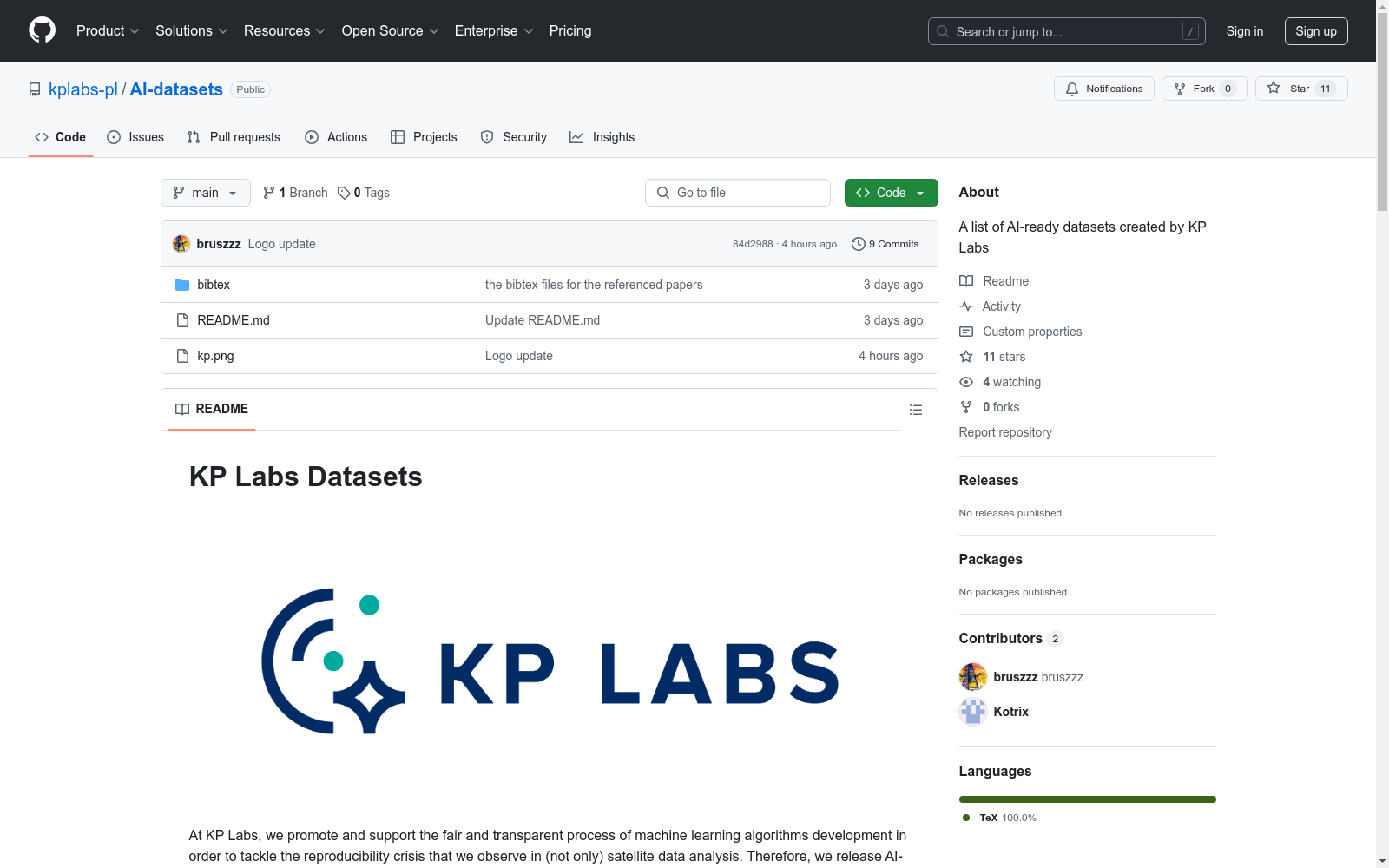Click the bell icon on Notifications

tap(1072, 89)
